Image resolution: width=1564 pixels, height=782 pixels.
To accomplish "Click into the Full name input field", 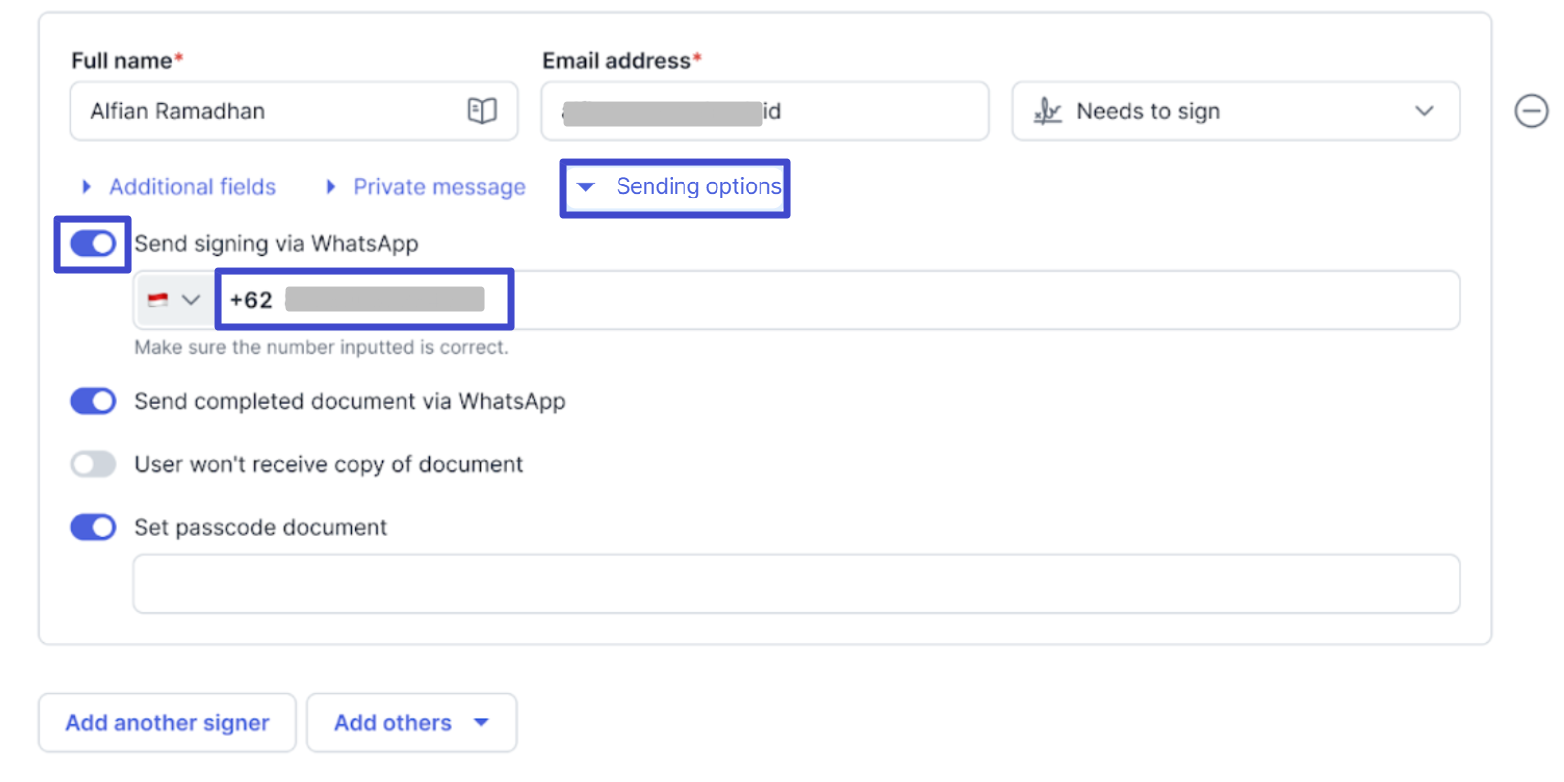I will tap(260, 111).
